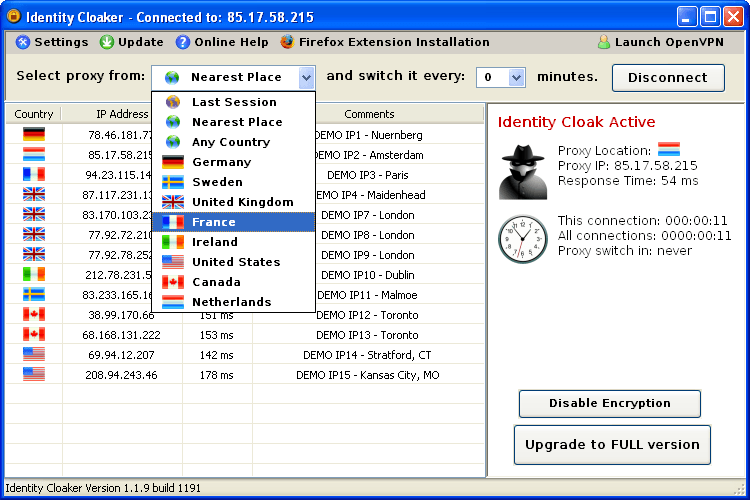The image size is (750, 500).
Task: Click the UK flag in the DEMO IP8 row
Action: 34,234
